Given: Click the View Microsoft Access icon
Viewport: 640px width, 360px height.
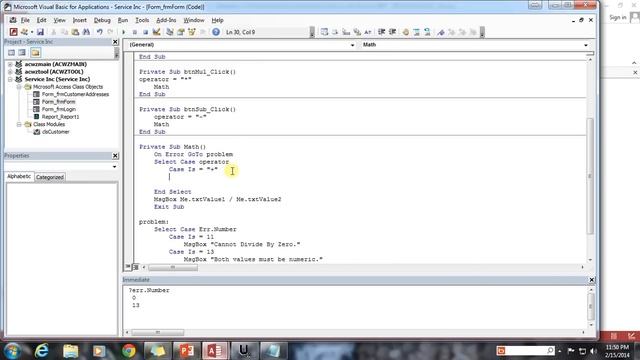Looking at the screenshot, I should point(13,32).
